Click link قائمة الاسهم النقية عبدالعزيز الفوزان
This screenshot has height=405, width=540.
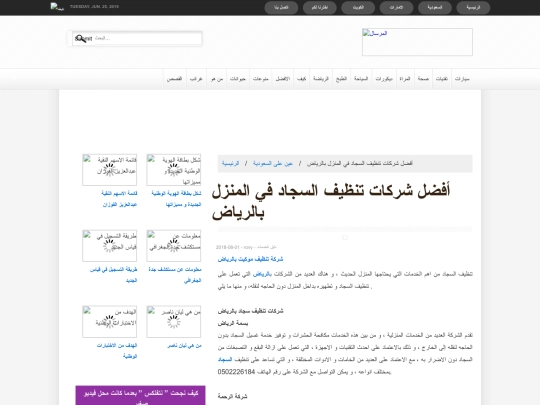pos(119,199)
